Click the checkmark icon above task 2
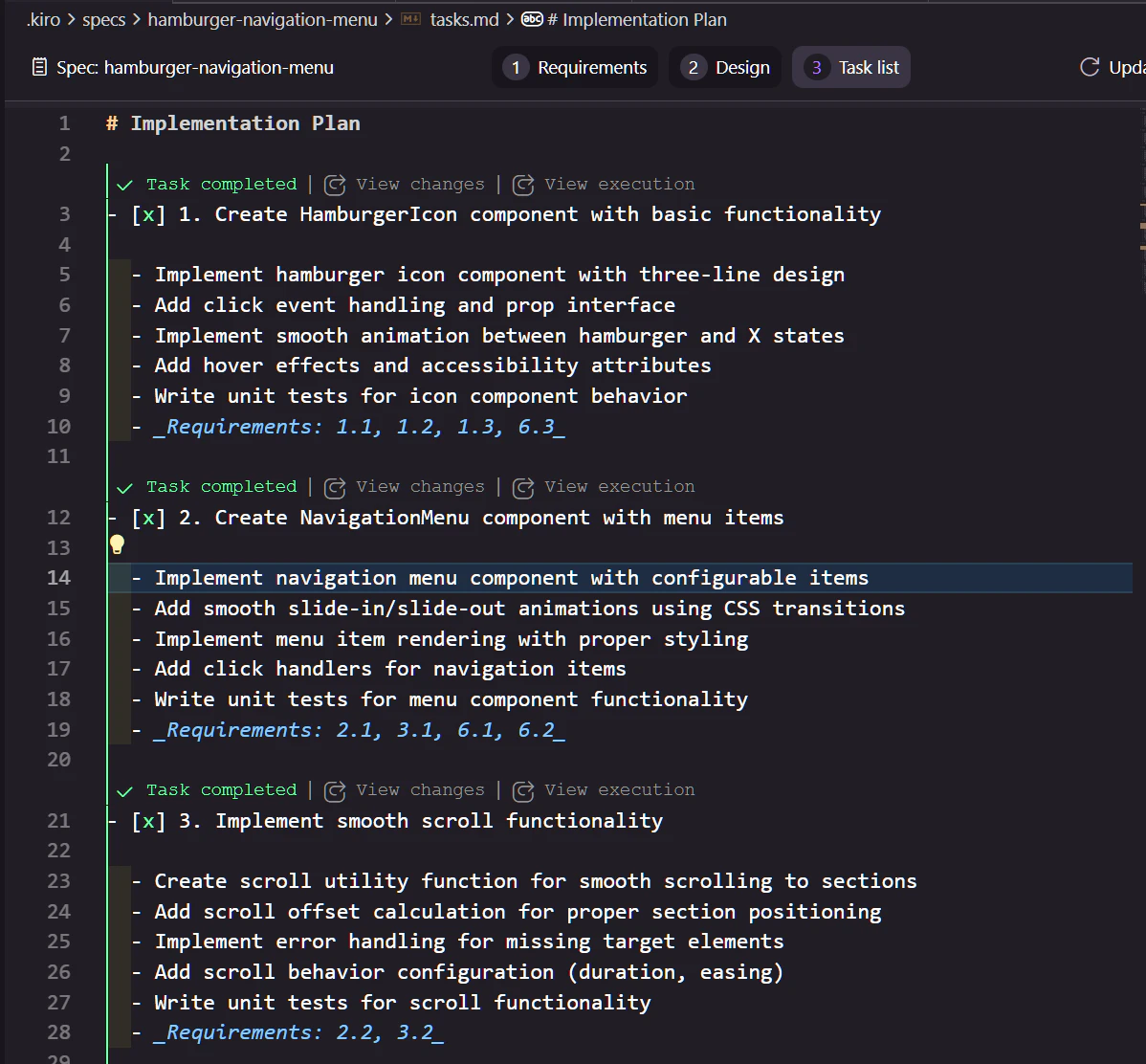Image resolution: width=1146 pixels, height=1064 pixels. pyautogui.click(x=125, y=488)
